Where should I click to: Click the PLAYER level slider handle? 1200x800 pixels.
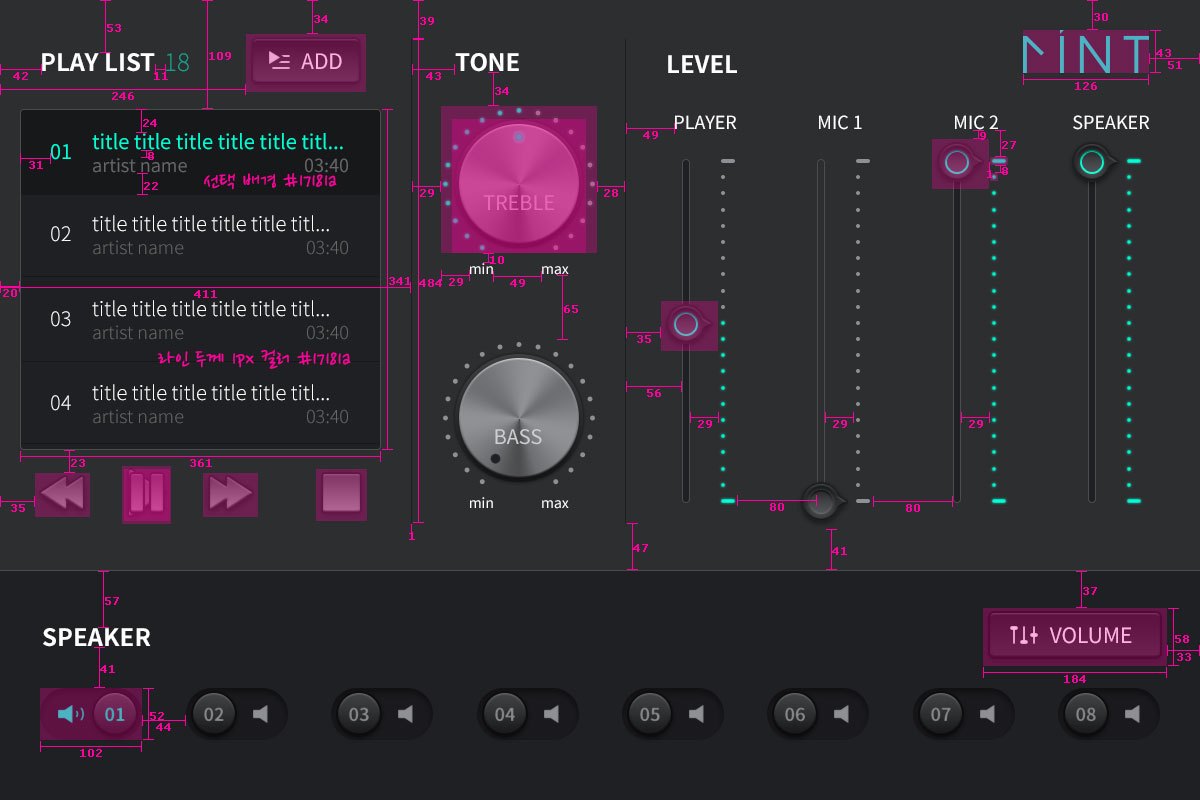[x=688, y=324]
